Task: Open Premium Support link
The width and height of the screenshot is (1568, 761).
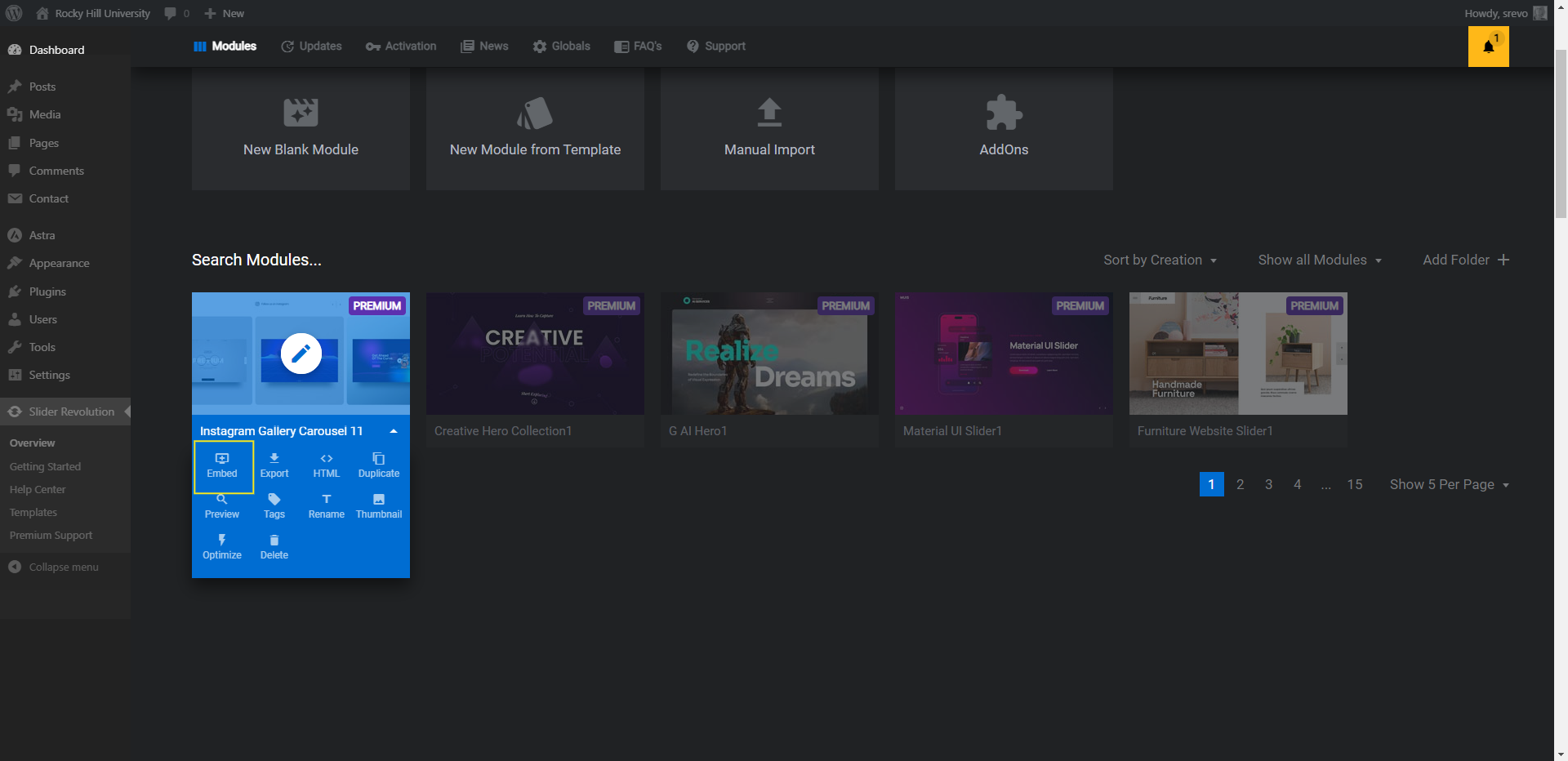Action: point(51,535)
